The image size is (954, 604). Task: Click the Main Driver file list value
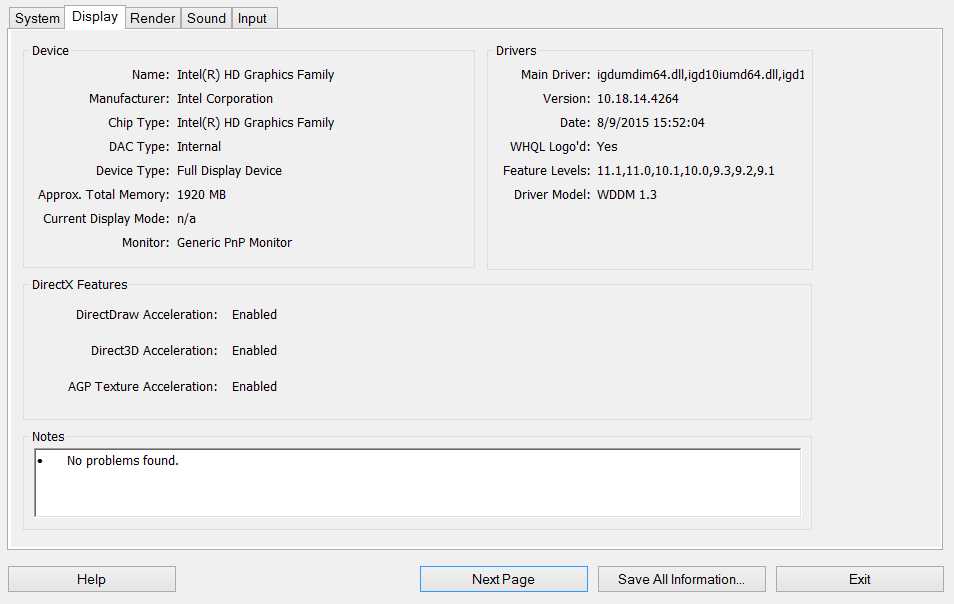click(x=701, y=75)
